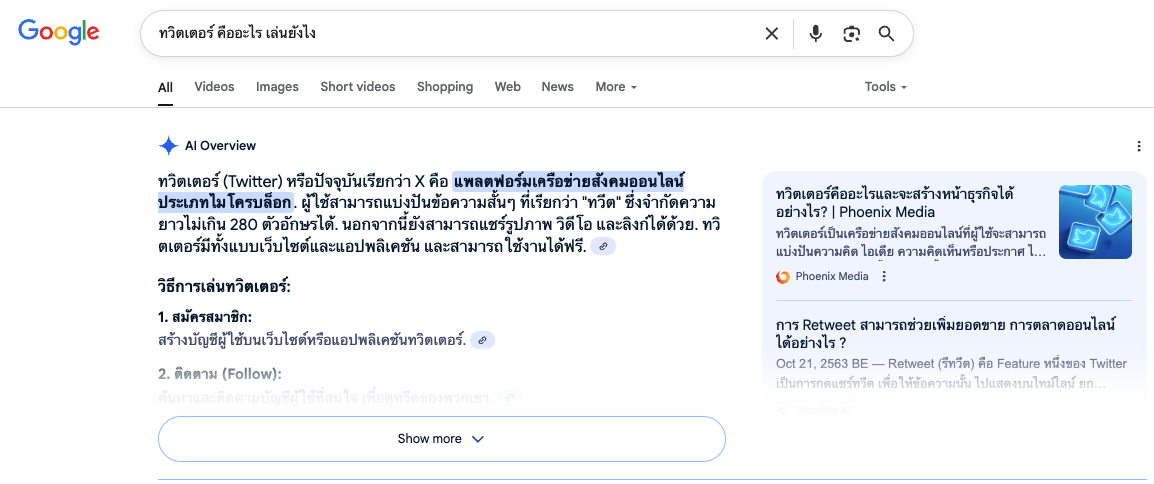The width and height of the screenshot is (1154, 484).
Task: Start voice search with microphone icon
Action: click(x=815, y=34)
